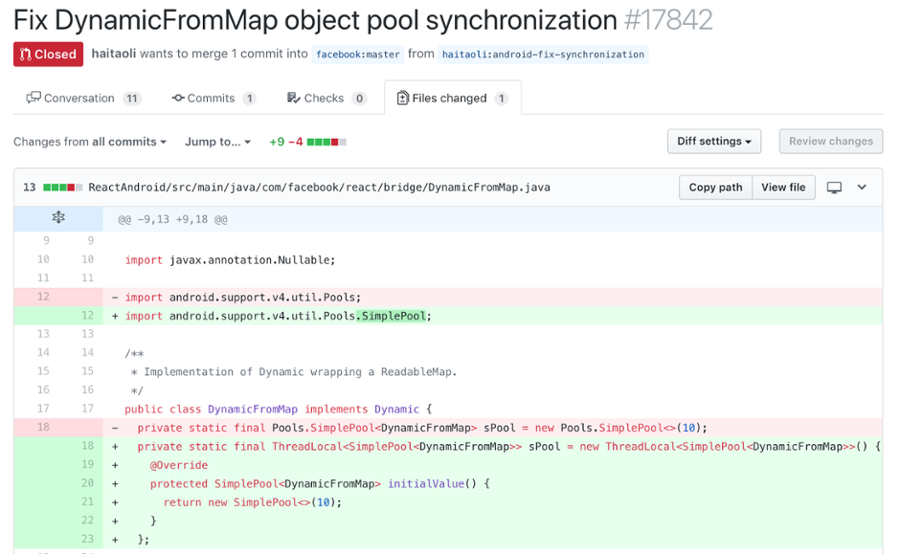This screenshot has width=900, height=554.
Task: Click the Checks tab checklist icon
Action: tap(293, 98)
